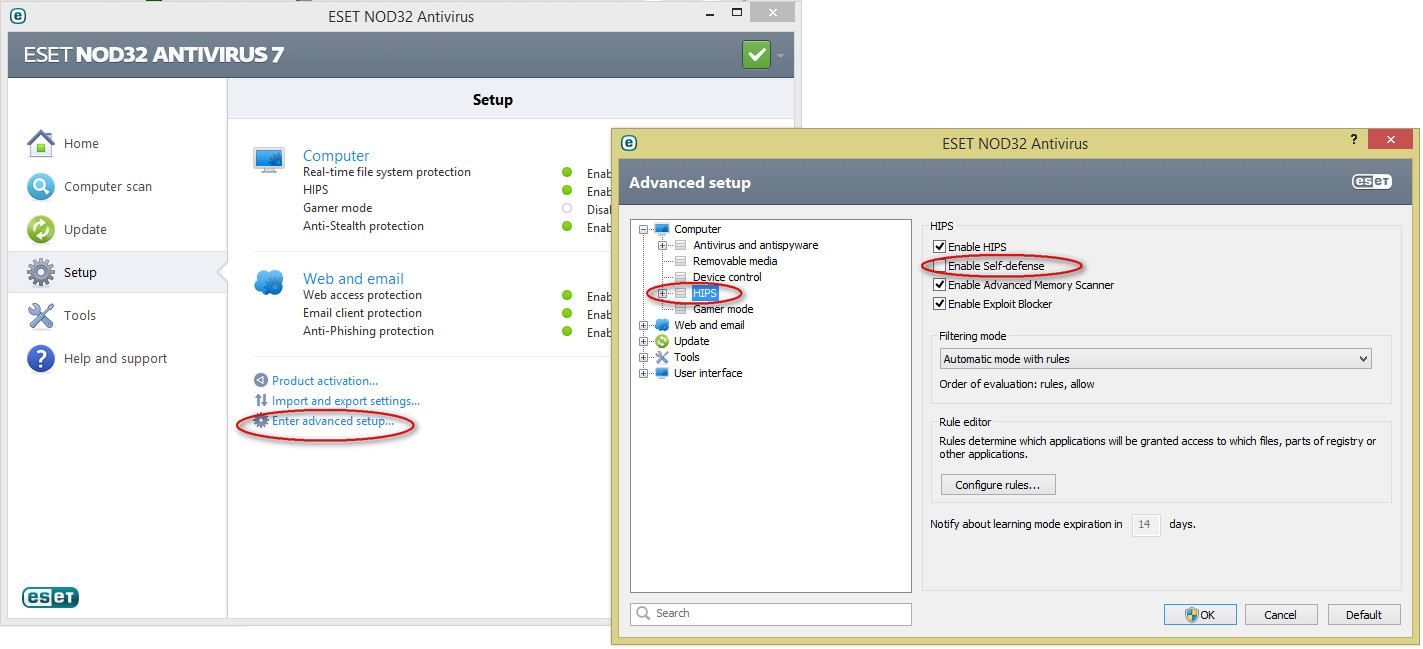This screenshot has height=649, width=1423.
Task: Click the Computer scan magnifier icon
Action: pos(40,186)
